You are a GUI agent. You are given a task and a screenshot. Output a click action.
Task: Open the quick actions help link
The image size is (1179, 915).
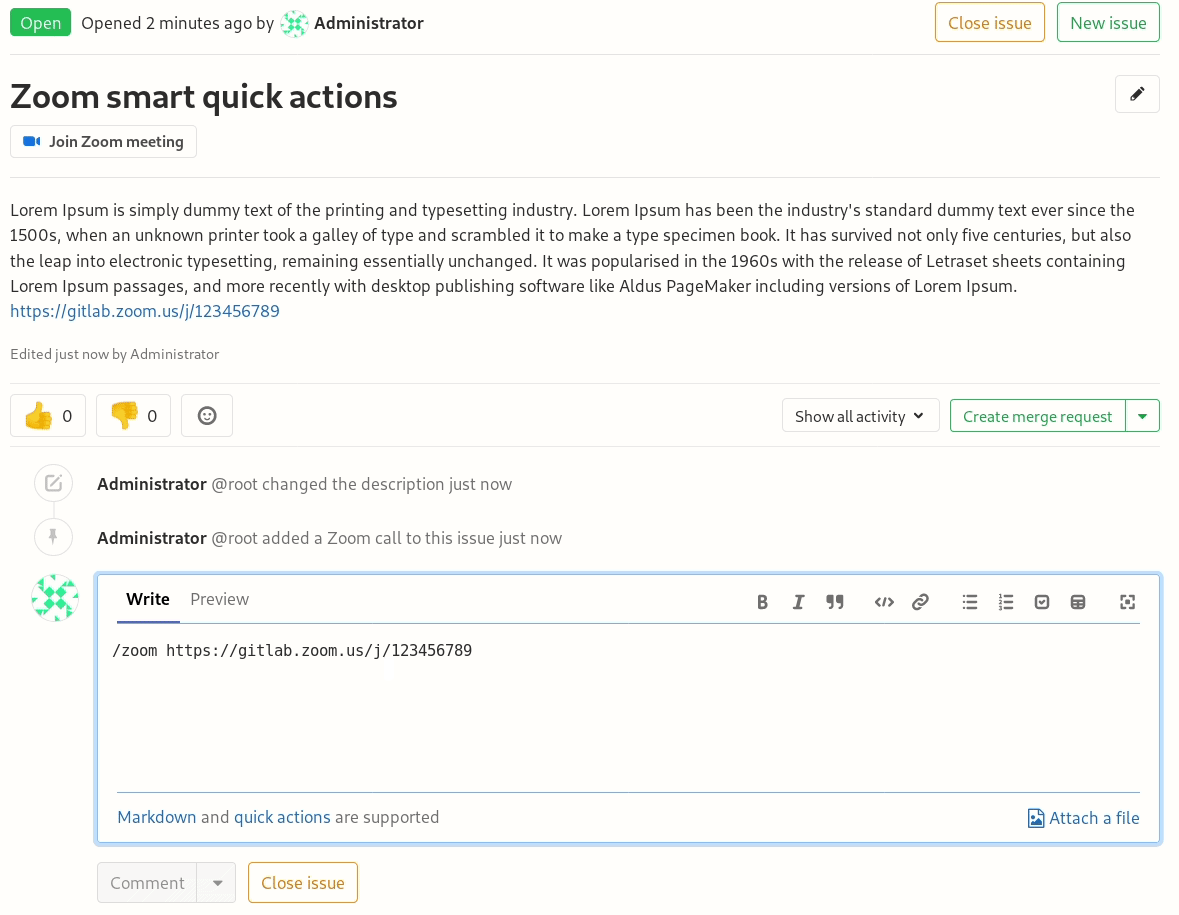point(282,817)
